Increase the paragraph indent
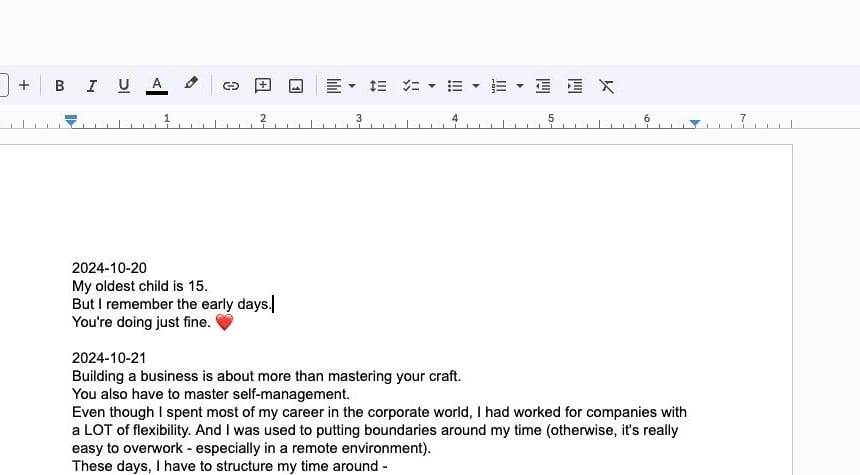 (x=575, y=86)
